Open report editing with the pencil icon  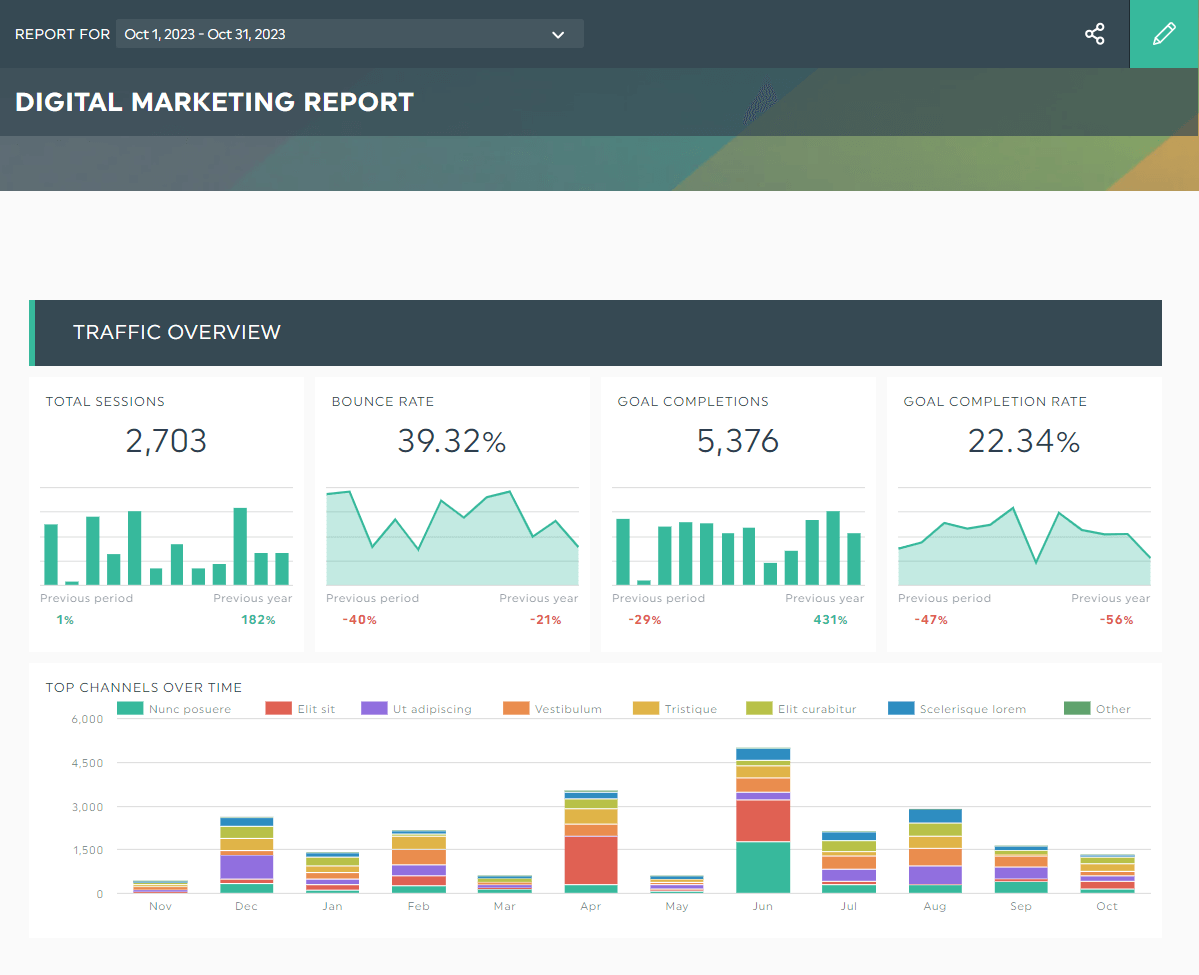click(1163, 33)
